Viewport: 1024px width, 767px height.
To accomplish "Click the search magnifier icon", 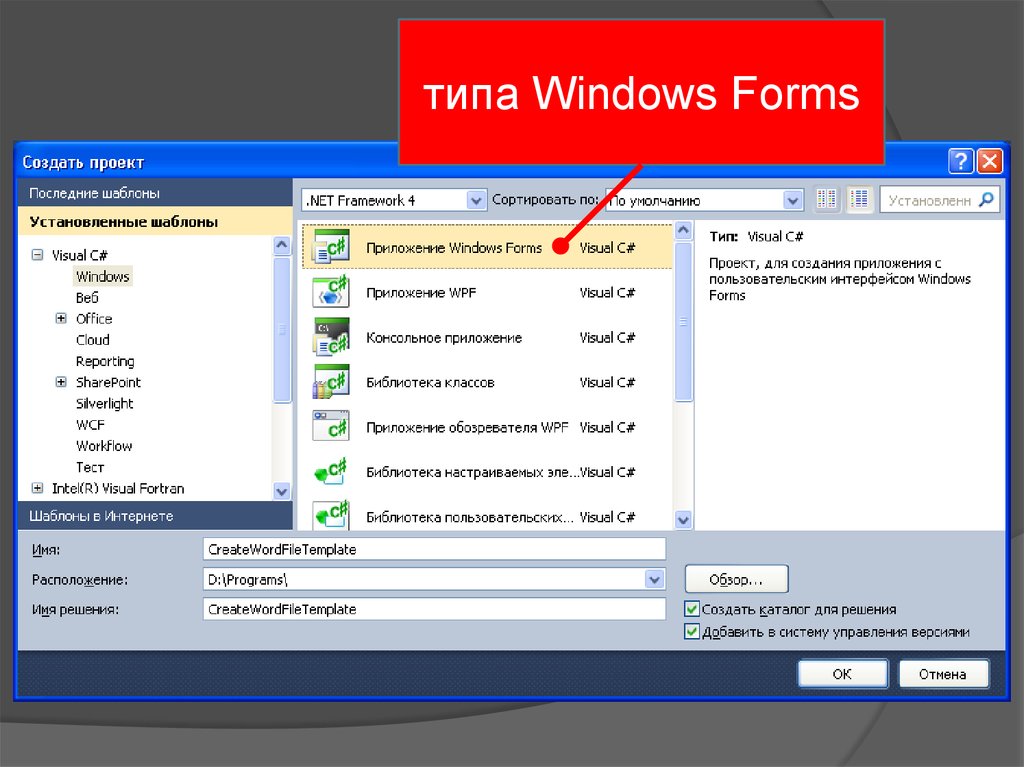I will 986,200.
